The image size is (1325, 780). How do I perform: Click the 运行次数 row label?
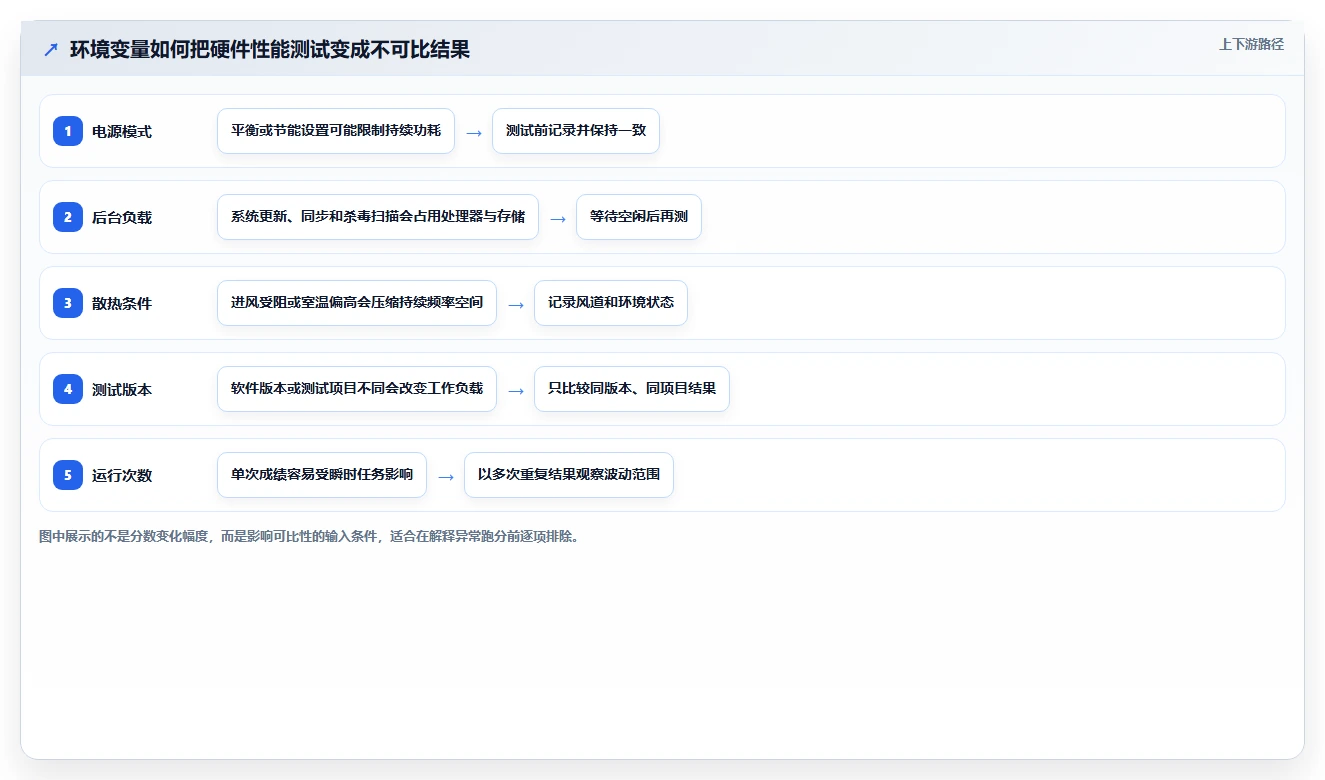click(x=122, y=475)
